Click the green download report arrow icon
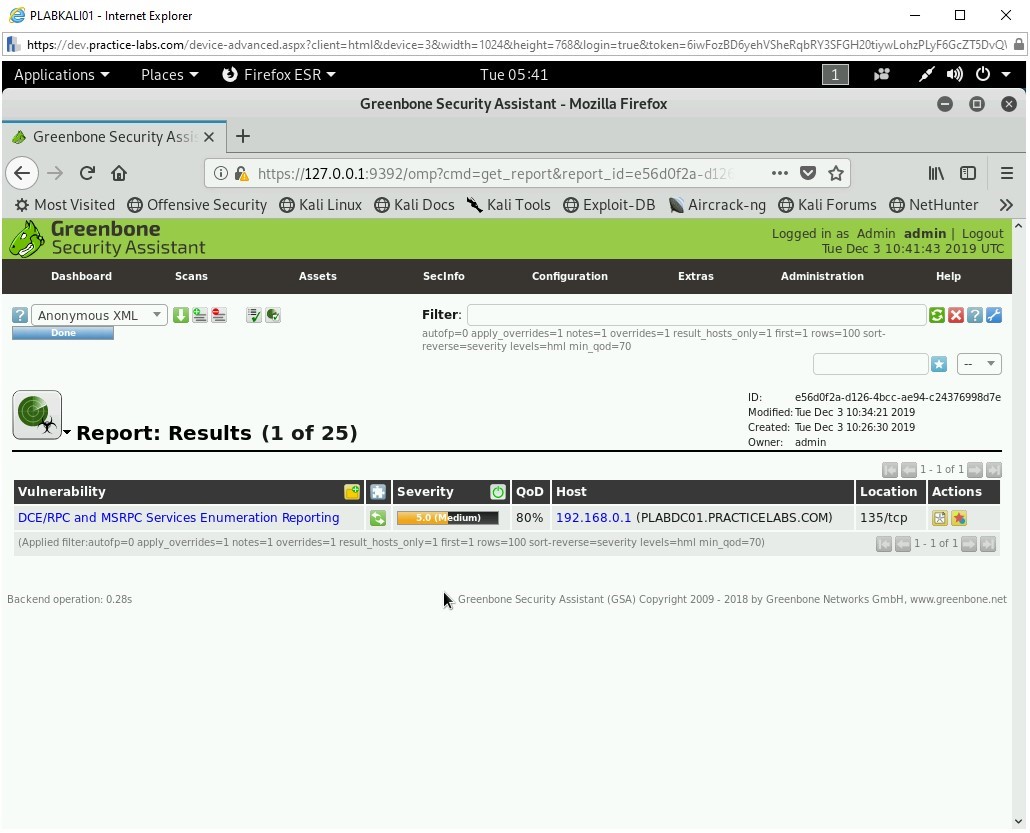The height and width of the screenshot is (833, 1030). [x=181, y=315]
